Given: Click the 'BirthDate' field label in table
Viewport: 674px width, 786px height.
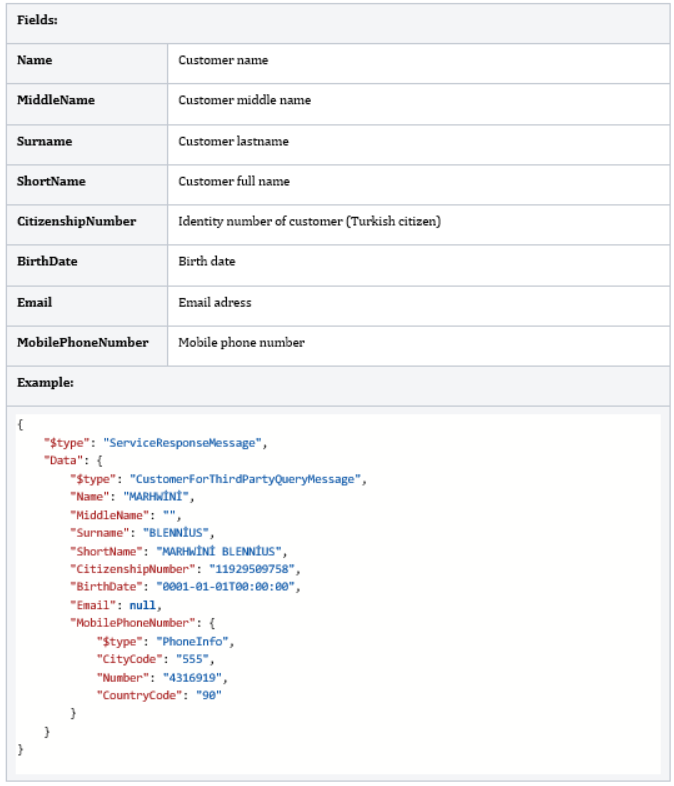Looking at the screenshot, I should pos(47,261).
